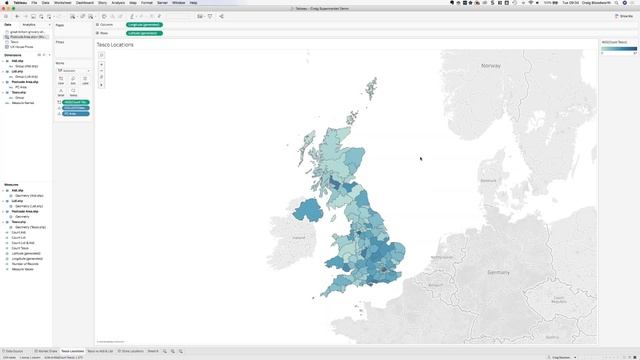This screenshot has width=640, height=360.
Task: Open the Marks type Automatic dropdown
Action: (x=73, y=71)
